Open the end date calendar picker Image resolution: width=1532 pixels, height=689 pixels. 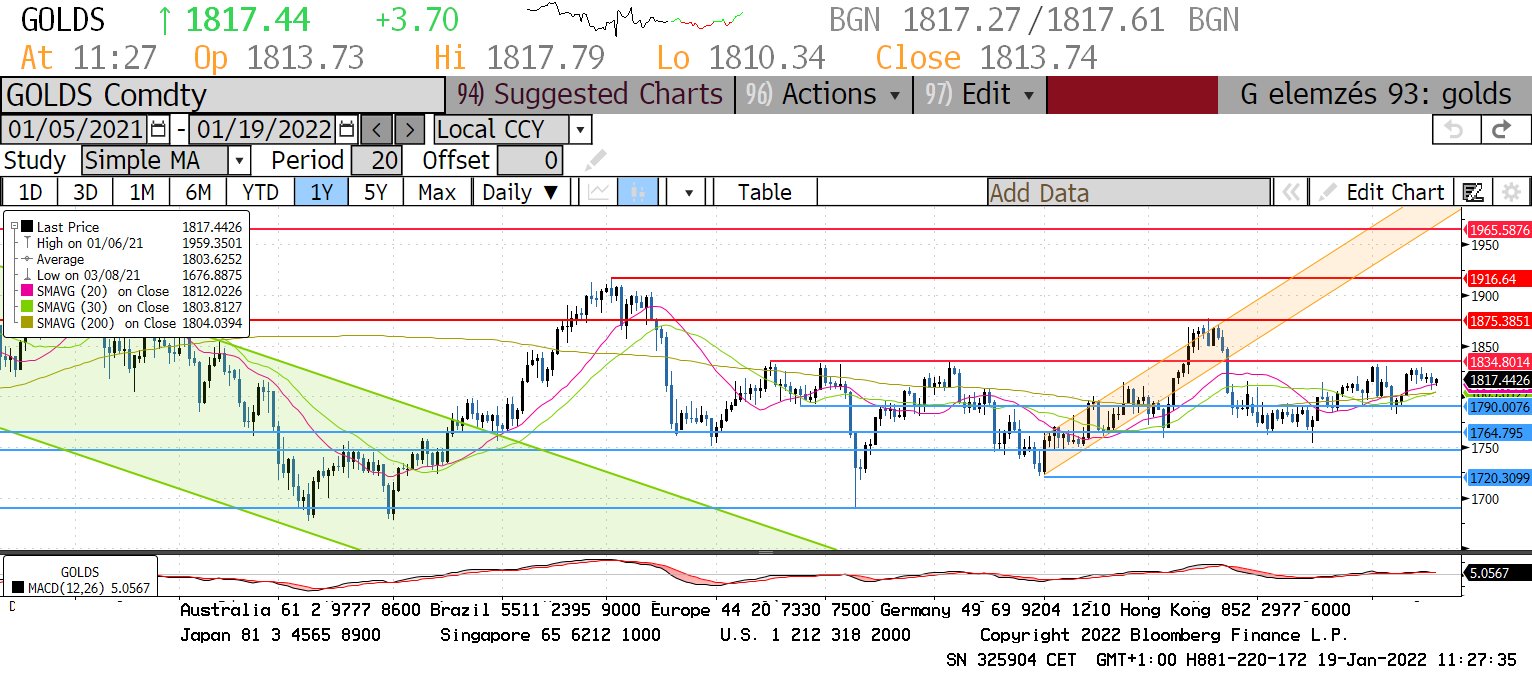click(346, 130)
